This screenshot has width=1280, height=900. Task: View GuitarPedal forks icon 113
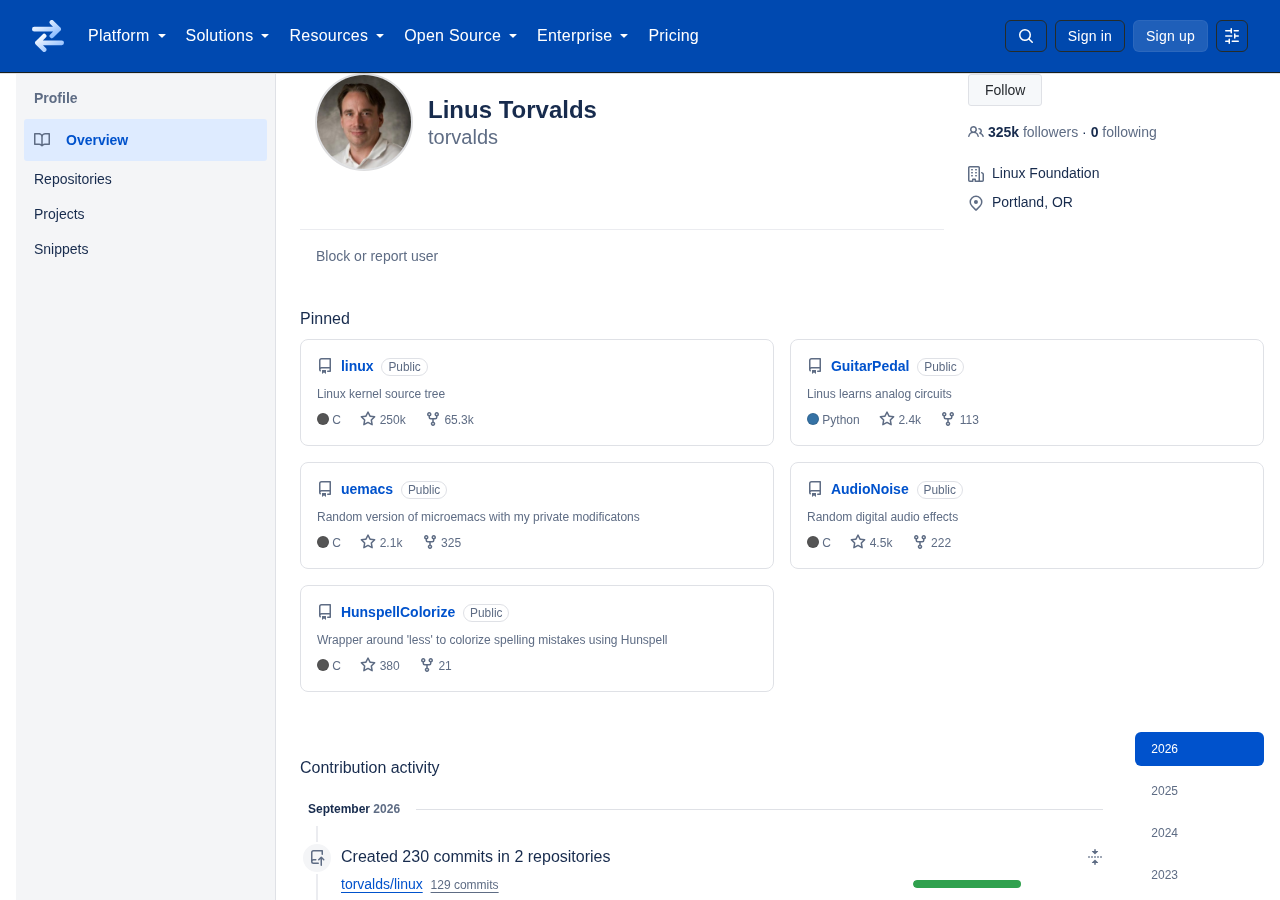pos(948,419)
